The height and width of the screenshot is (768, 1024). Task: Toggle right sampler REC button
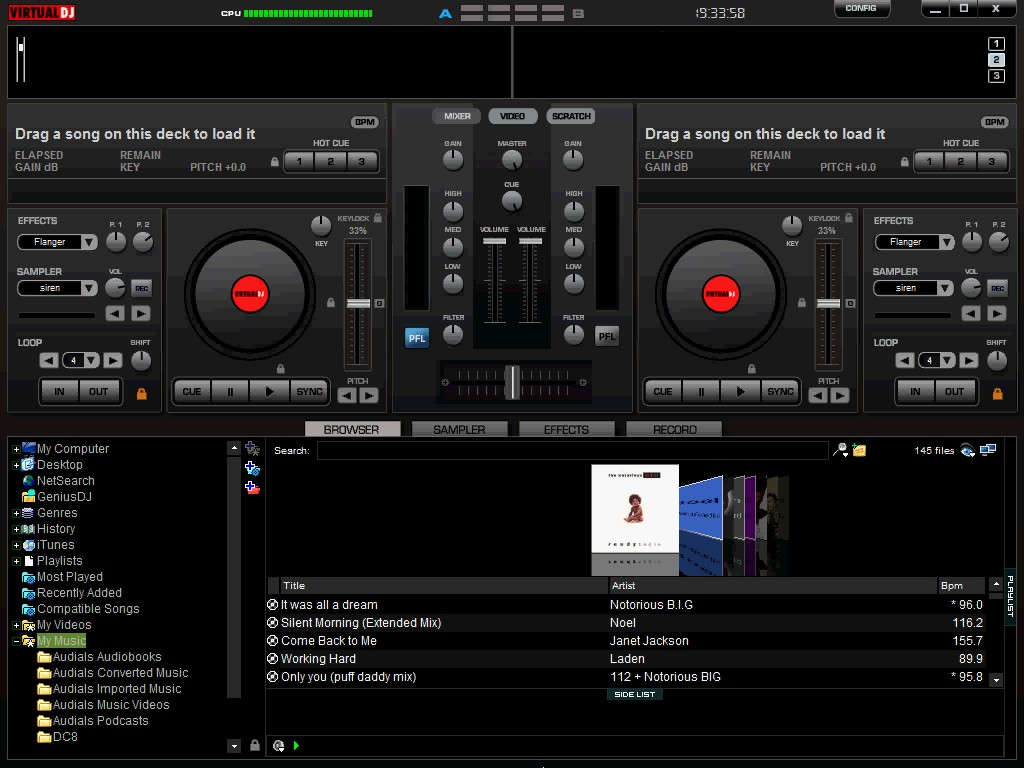coord(997,288)
